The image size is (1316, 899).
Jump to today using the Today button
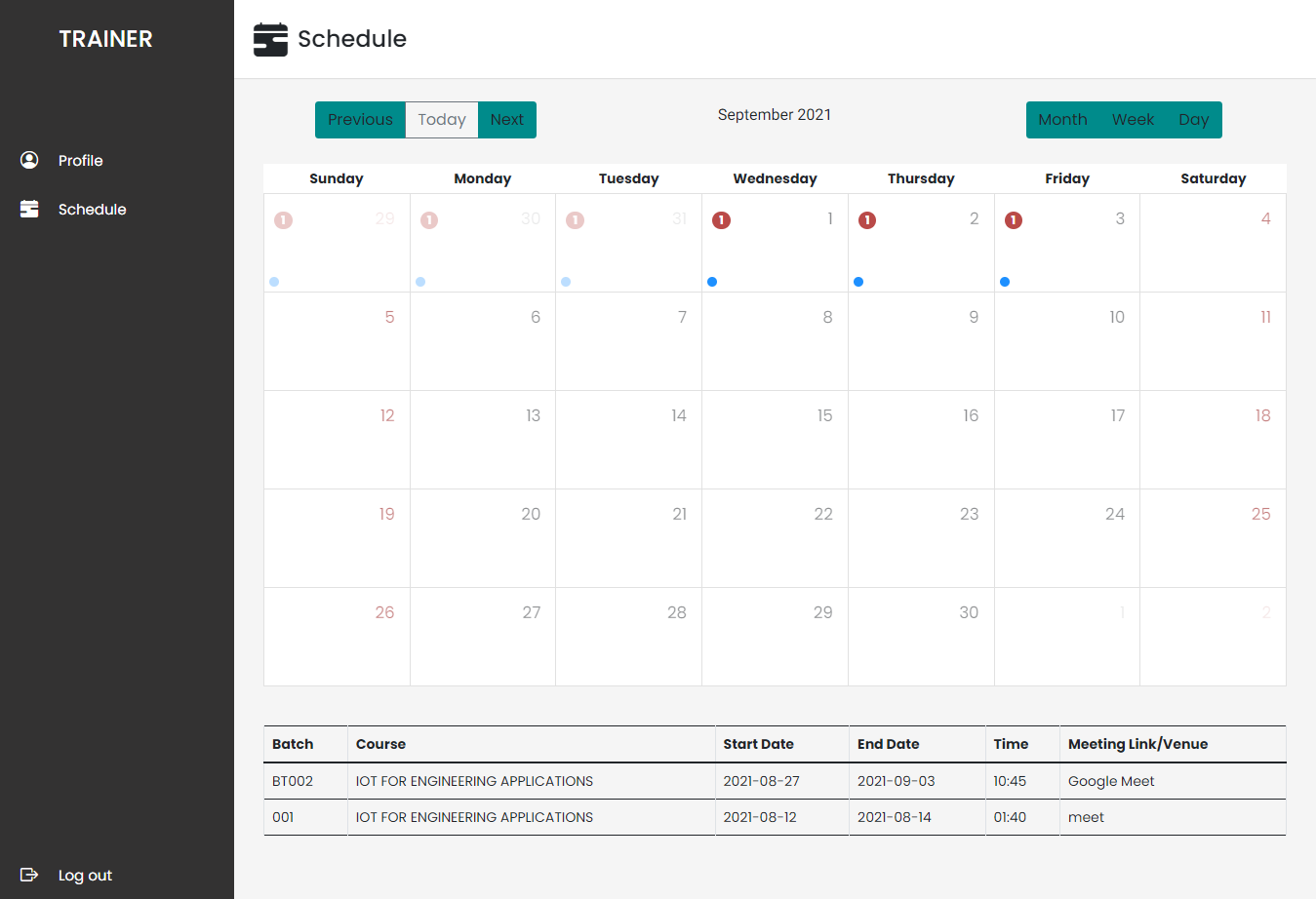point(441,119)
